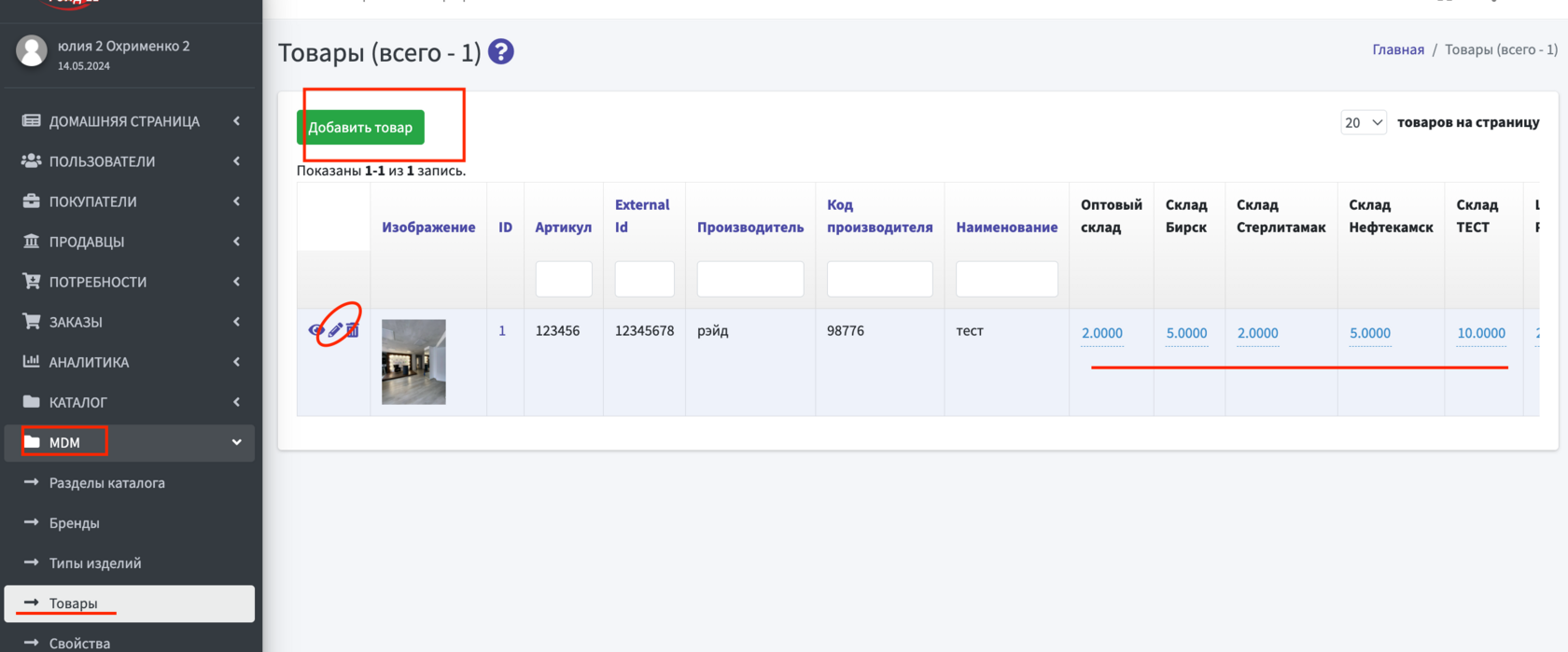Viewport: 1568px width, 652px height.
Task: Edit Склад Нефтекамск value 5.0000
Action: coord(1370,333)
